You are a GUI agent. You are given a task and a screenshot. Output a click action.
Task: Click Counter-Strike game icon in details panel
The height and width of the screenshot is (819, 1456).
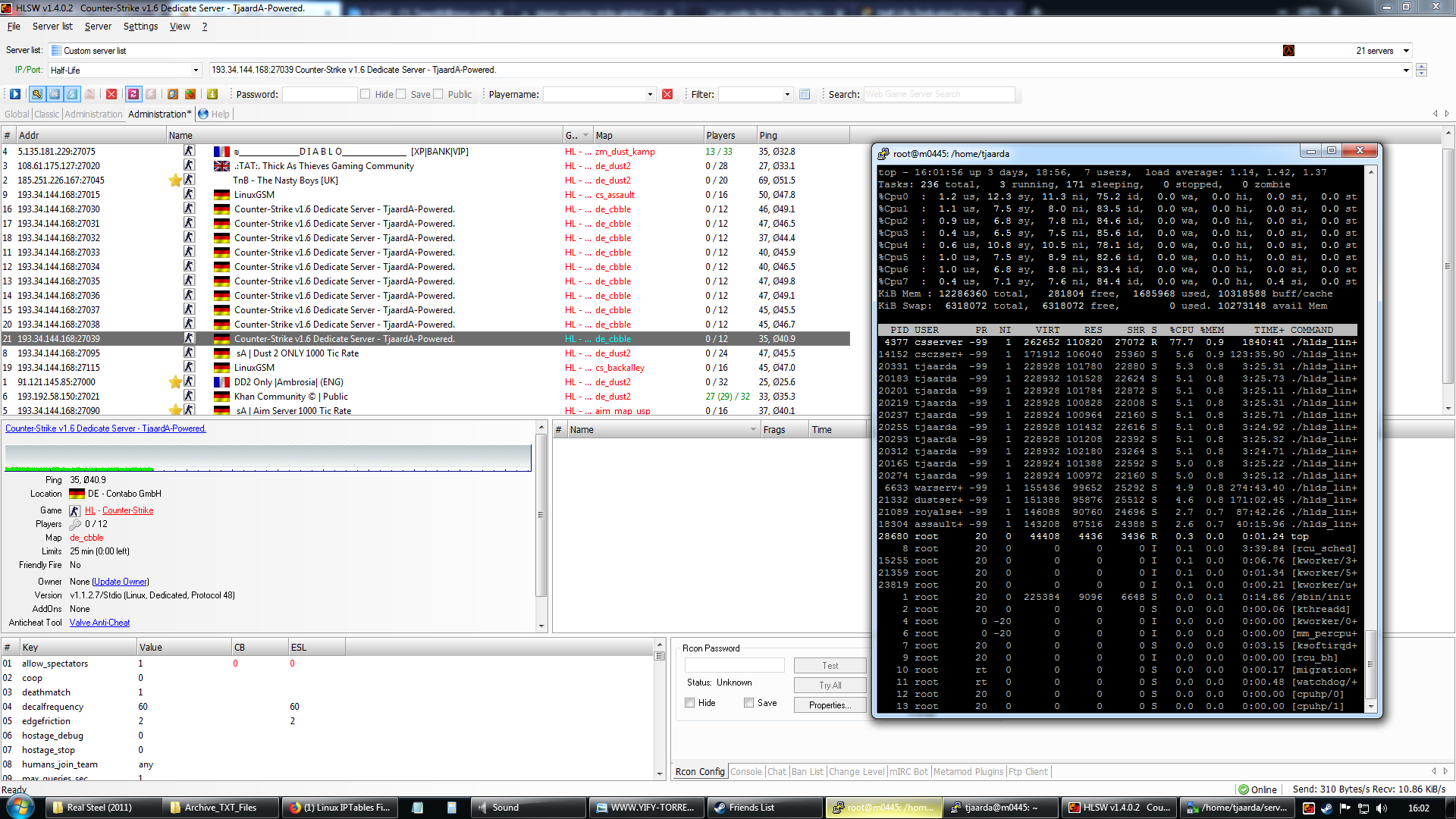tap(74, 511)
